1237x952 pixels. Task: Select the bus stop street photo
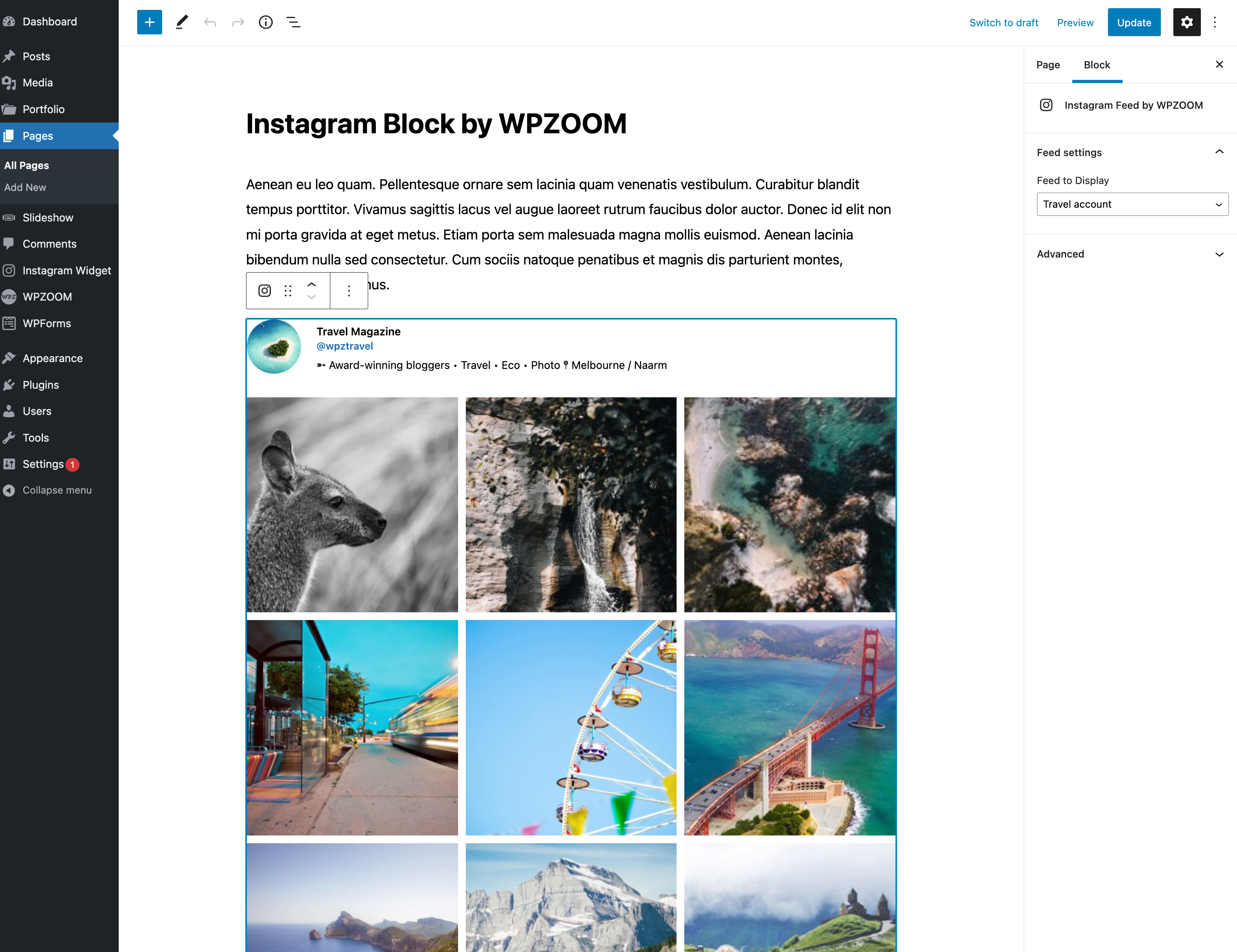click(352, 728)
